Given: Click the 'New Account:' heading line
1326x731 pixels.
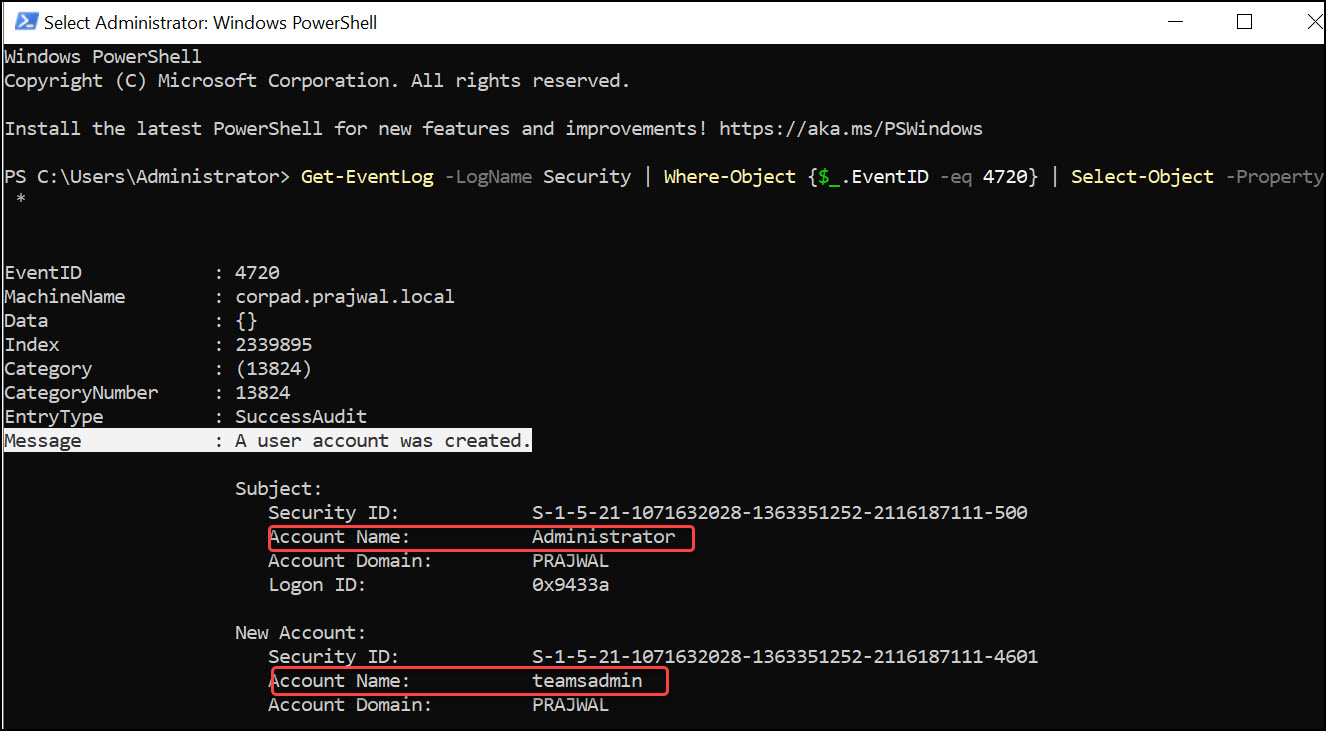Looking at the screenshot, I should coord(301,633).
